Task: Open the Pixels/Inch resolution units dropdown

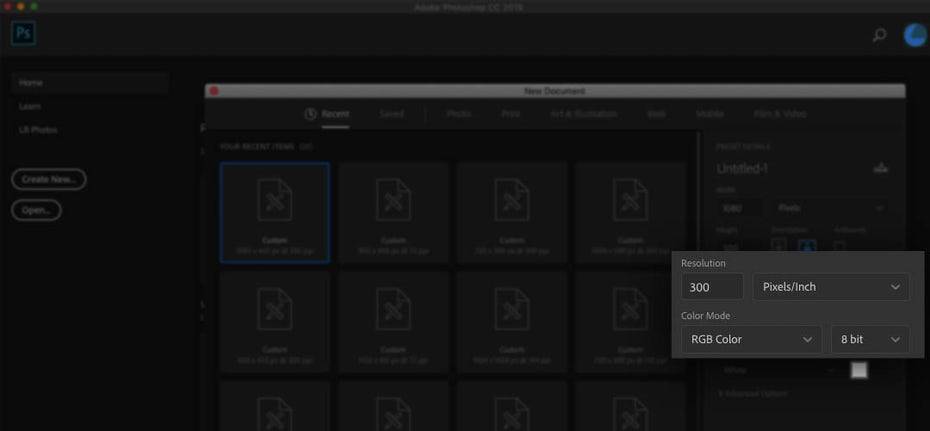Action: point(831,287)
